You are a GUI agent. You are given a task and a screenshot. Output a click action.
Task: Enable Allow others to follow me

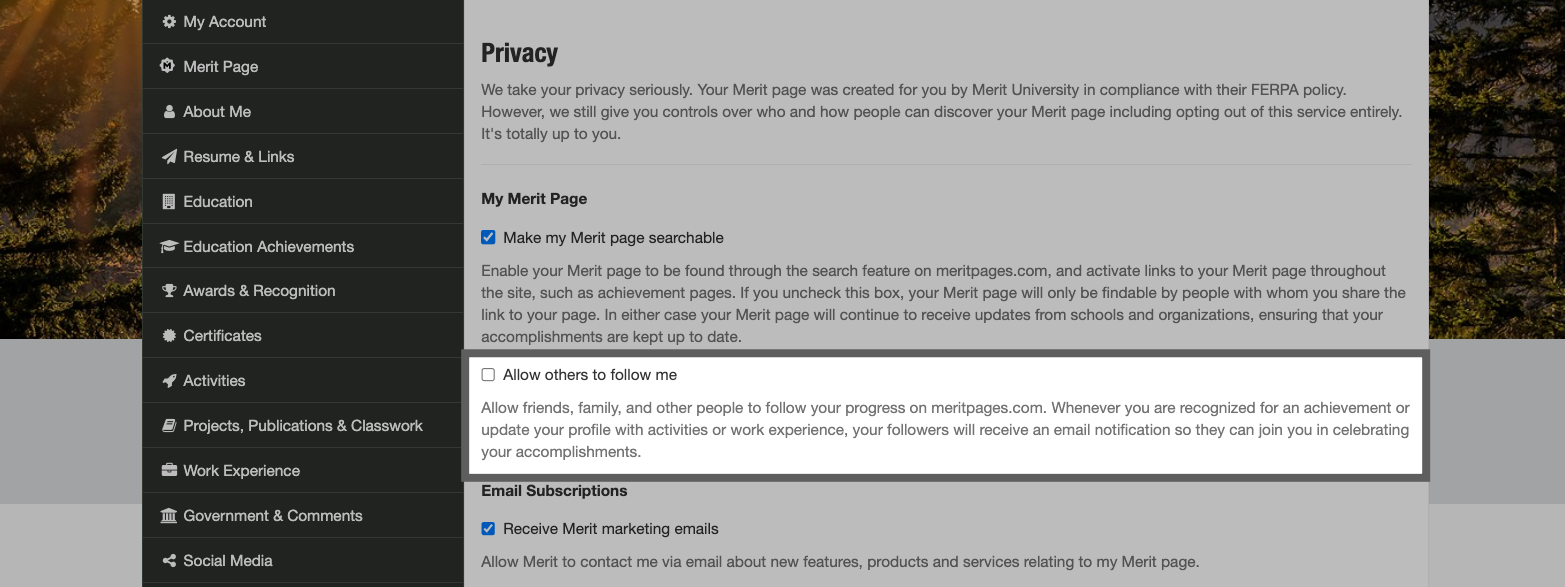[x=488, y=375]
